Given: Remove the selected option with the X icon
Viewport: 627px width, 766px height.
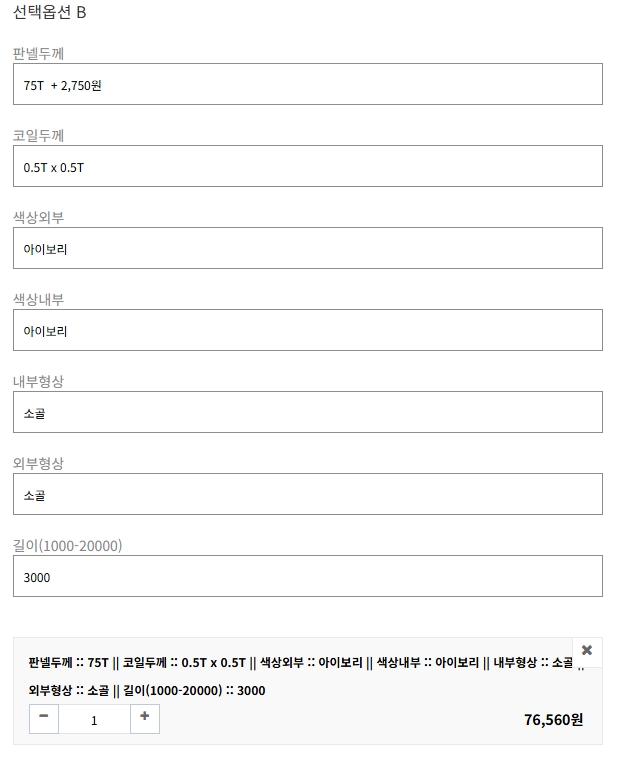Looking at the screenshot, I should (587, 650).
